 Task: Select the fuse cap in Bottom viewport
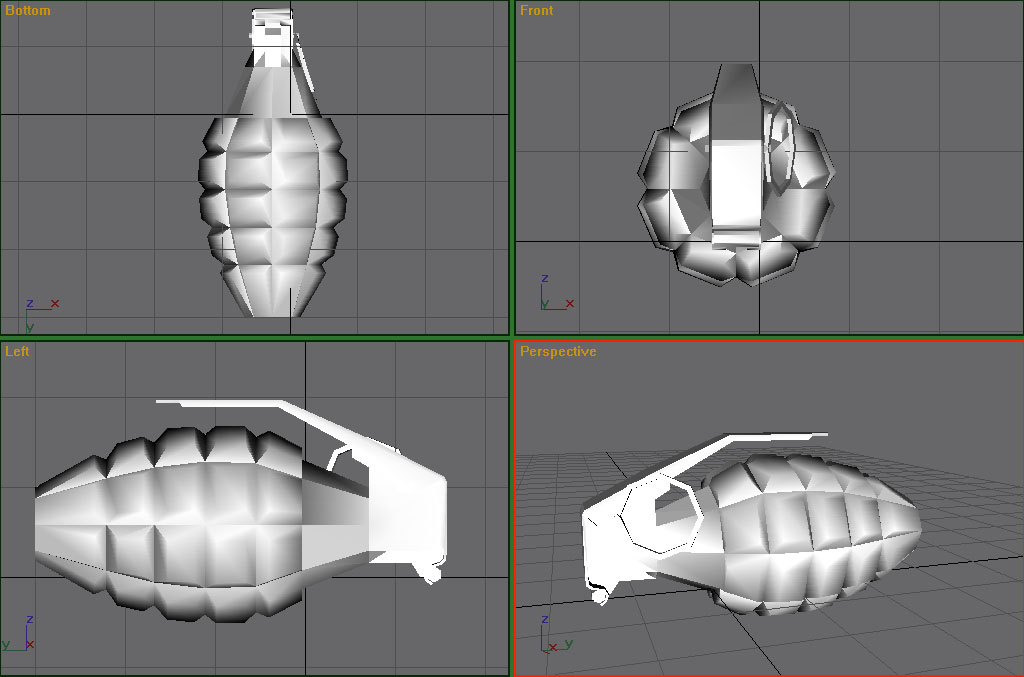[270, 30]
